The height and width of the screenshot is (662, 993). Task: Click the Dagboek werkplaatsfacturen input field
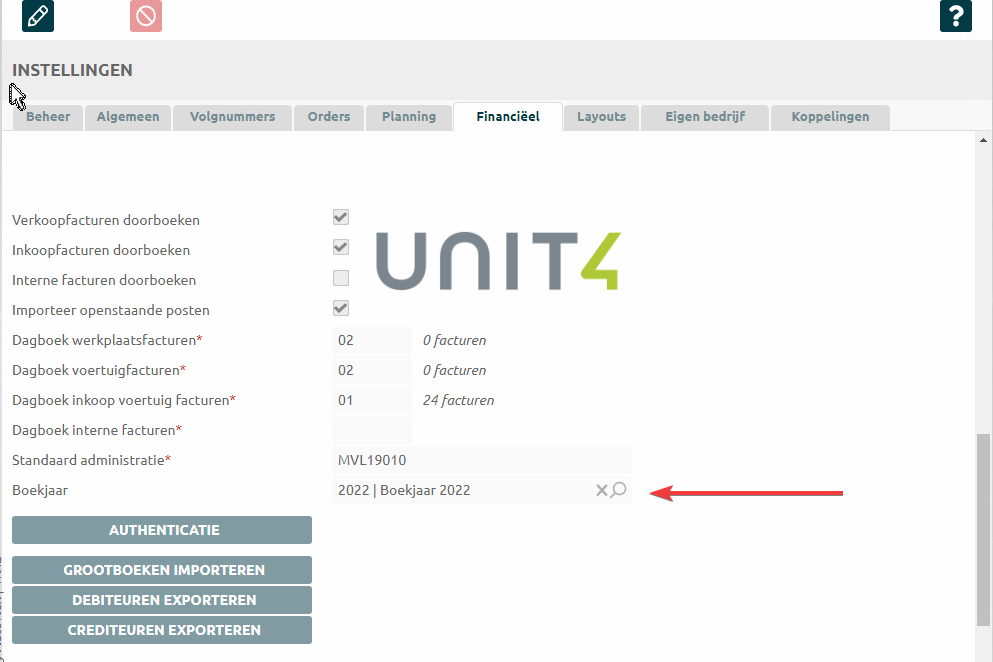[x=371, y=340]
